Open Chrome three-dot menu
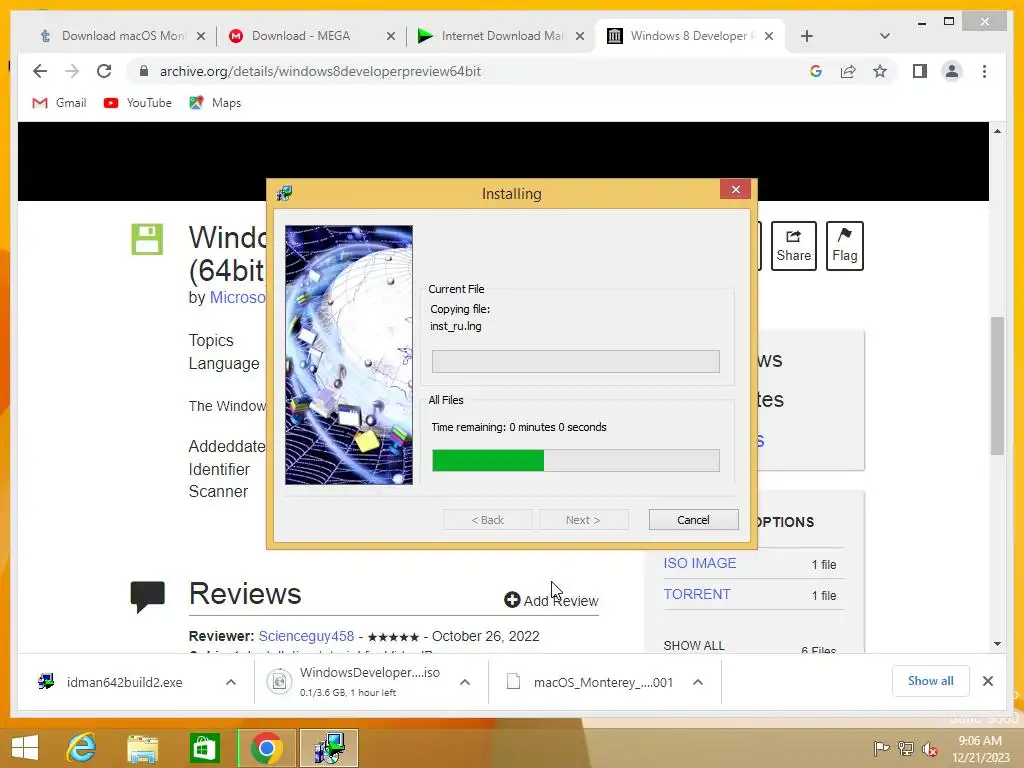The image size is (1024, 768). (x=984, y=71)
